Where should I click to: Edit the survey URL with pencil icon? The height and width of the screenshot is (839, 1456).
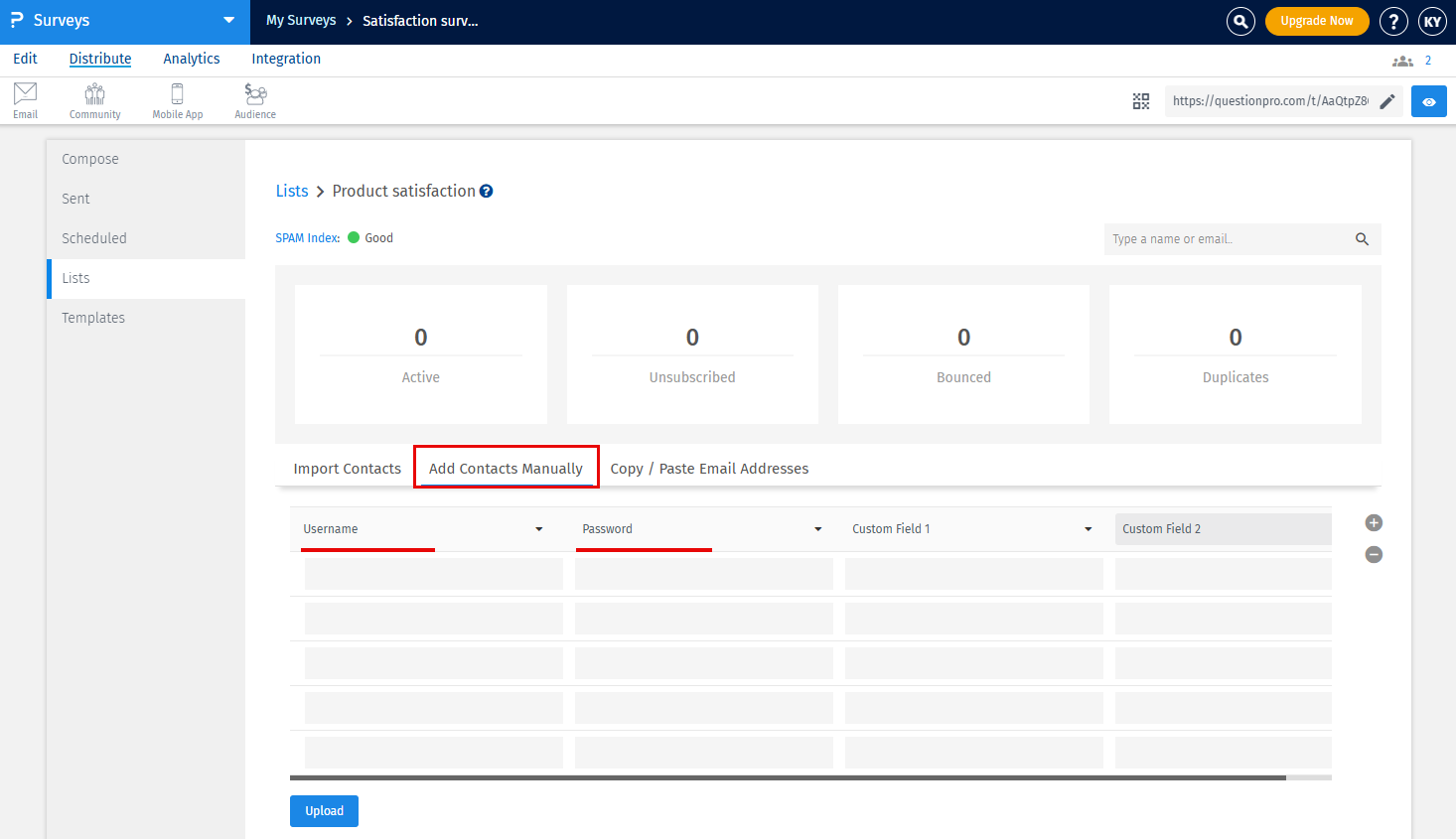tap(1387, 101)
